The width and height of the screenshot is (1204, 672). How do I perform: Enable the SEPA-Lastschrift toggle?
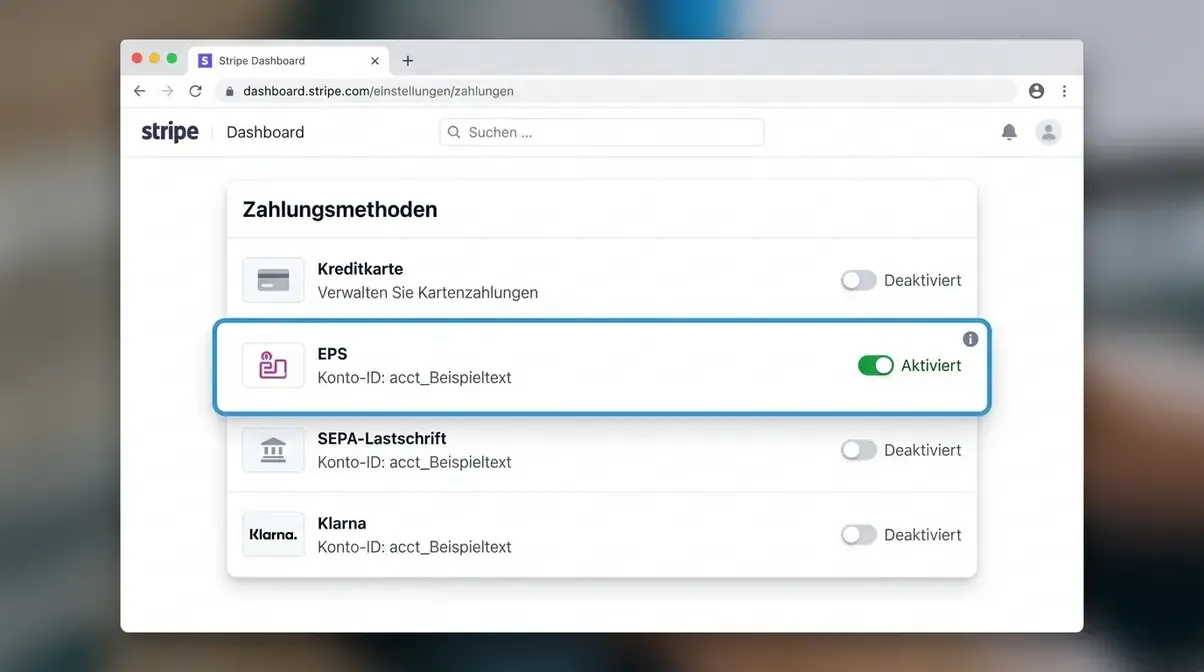(859, 450)
